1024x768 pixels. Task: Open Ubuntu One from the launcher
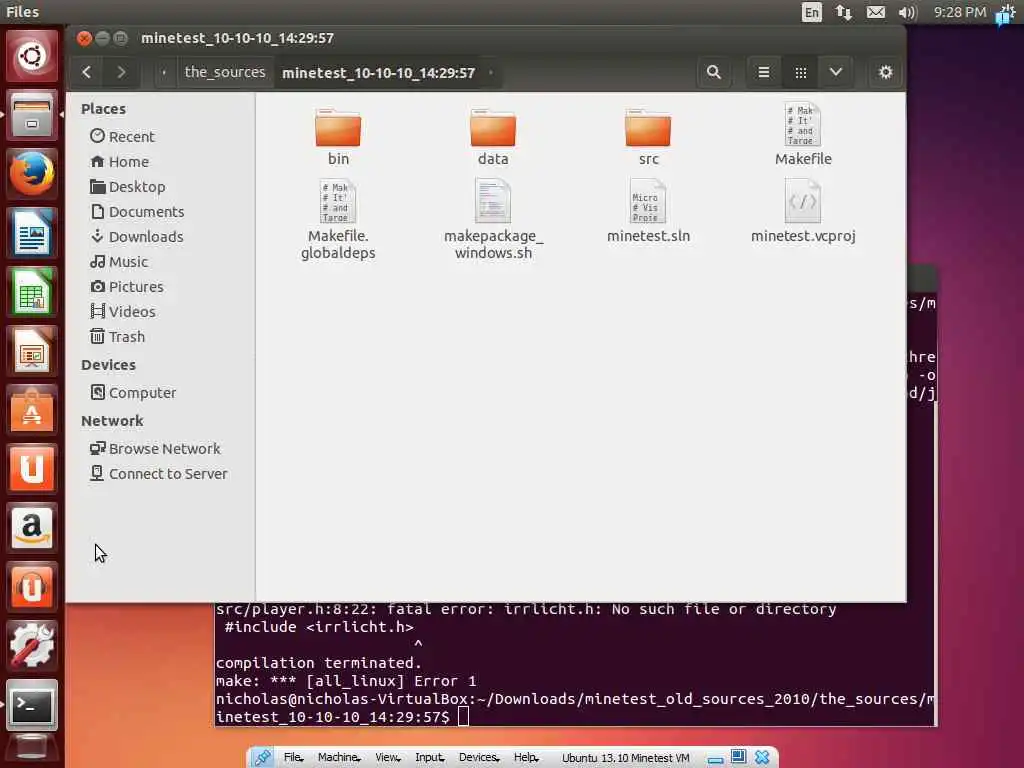(x=32, y=469)
